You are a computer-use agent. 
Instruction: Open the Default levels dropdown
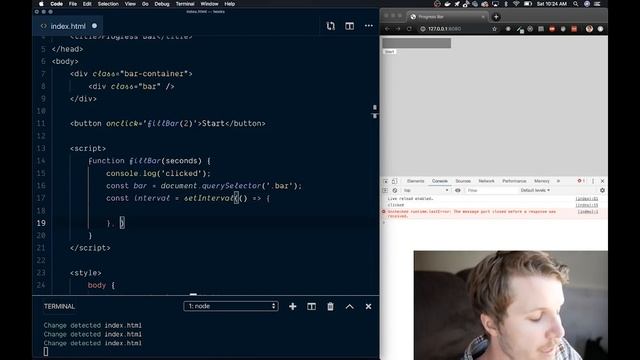[535, 190]
